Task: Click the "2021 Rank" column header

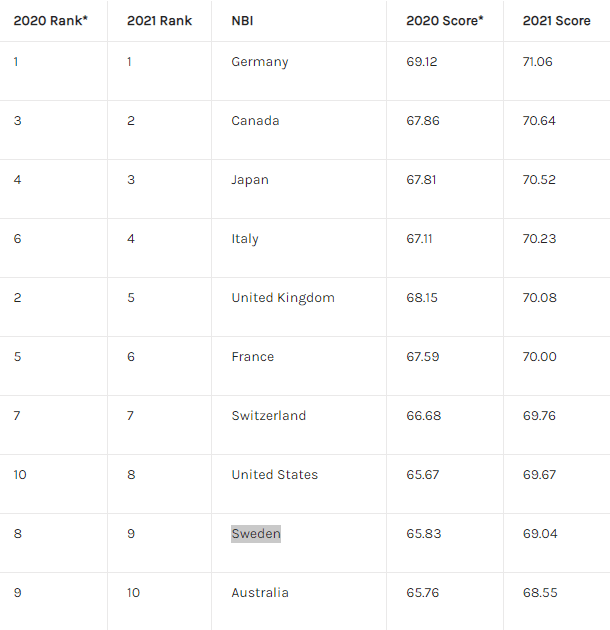Action: pyautogui.click(x=159, y=20)
